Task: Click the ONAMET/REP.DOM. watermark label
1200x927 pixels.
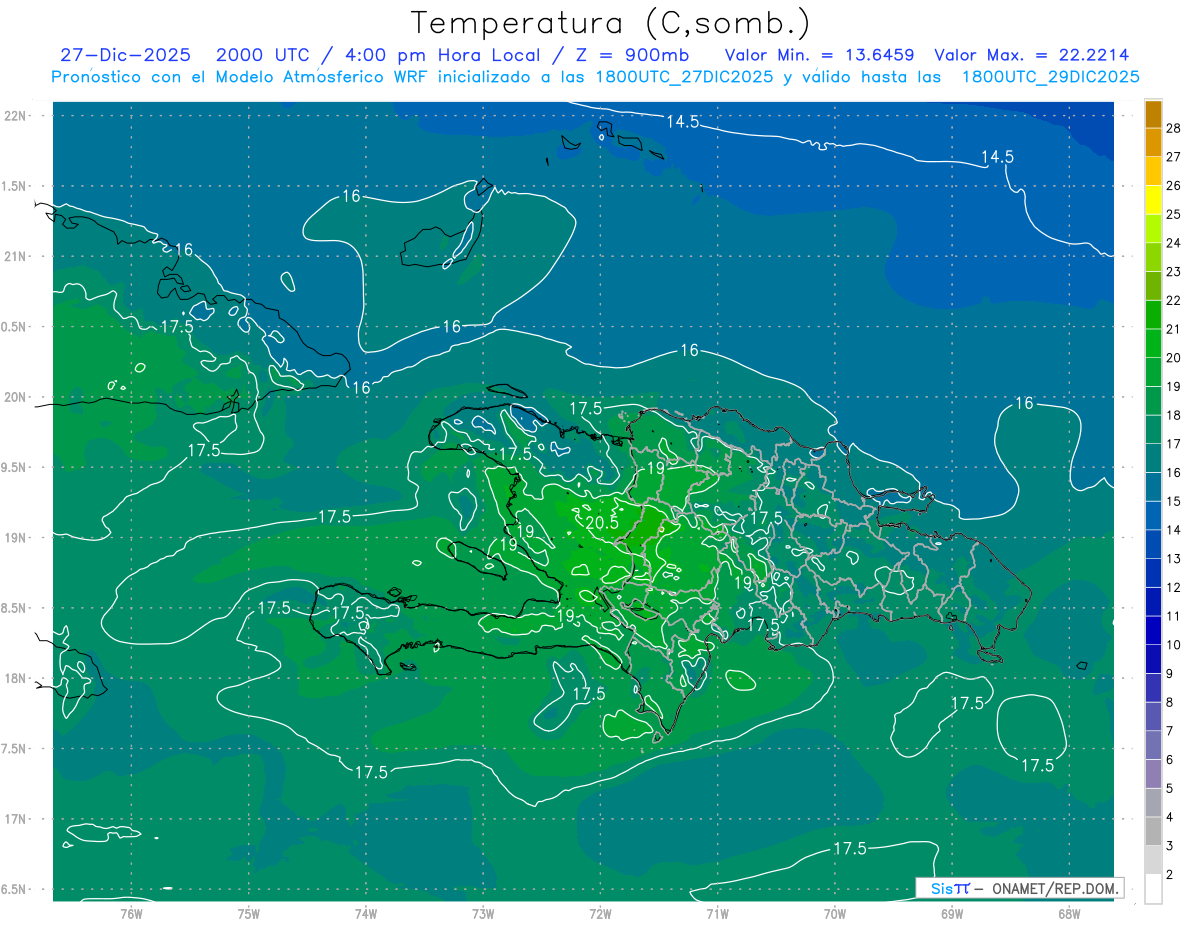Action: (x=1048, y=888)
